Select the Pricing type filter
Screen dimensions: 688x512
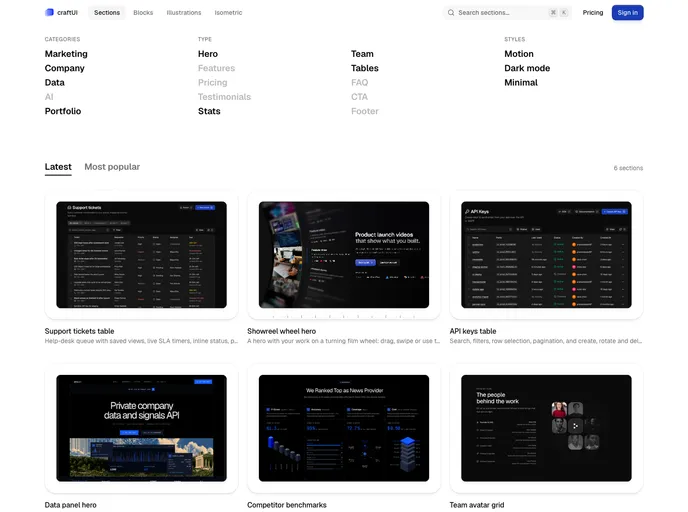tap(212, 82)
